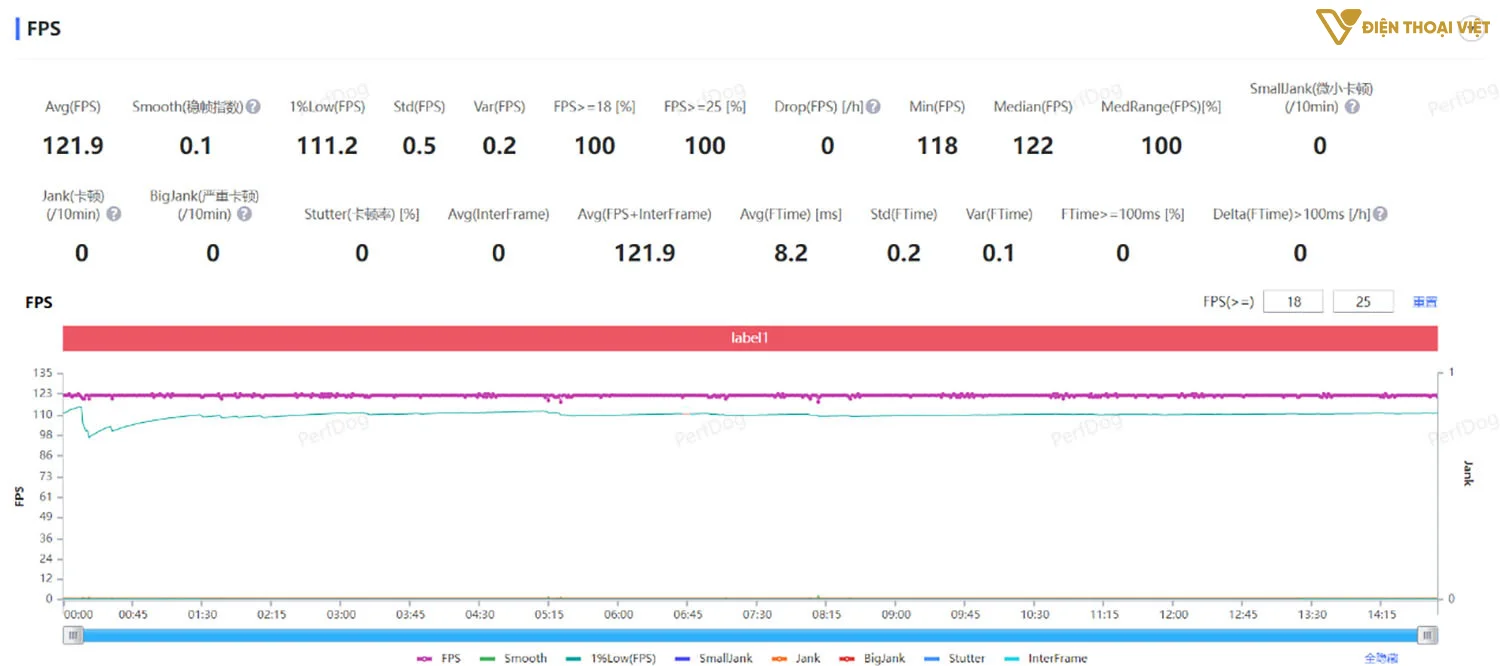The height and width of the screenshot is (666, 1500).
Task: Toggle the Smooth series in the legend
Action: point(514,658)
